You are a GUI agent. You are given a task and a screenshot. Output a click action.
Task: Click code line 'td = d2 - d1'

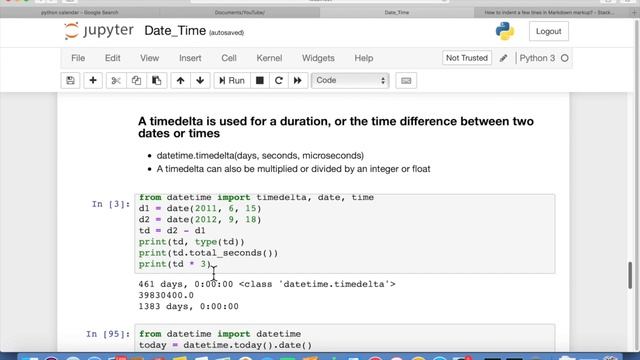(172, 231)
